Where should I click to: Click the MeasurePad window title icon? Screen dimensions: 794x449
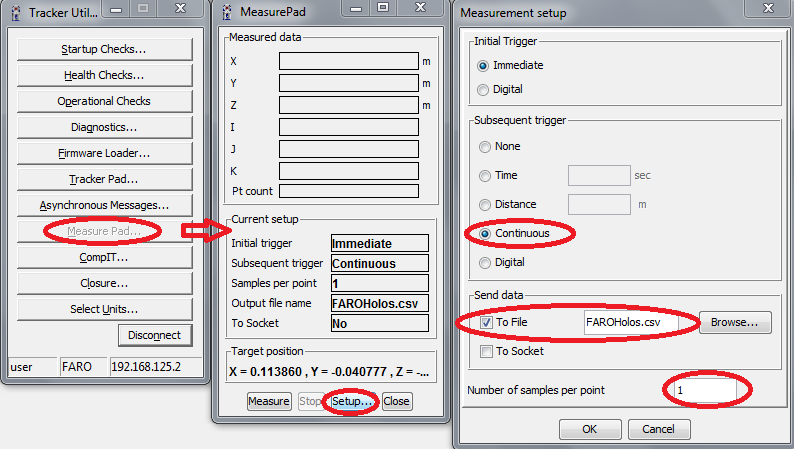coord(229,13)
